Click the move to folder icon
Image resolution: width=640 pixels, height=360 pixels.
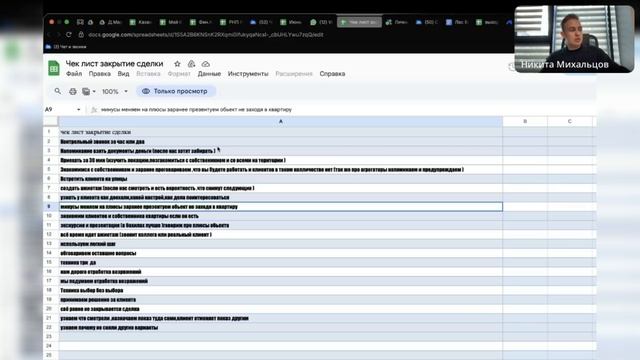[x=191, y=64]
